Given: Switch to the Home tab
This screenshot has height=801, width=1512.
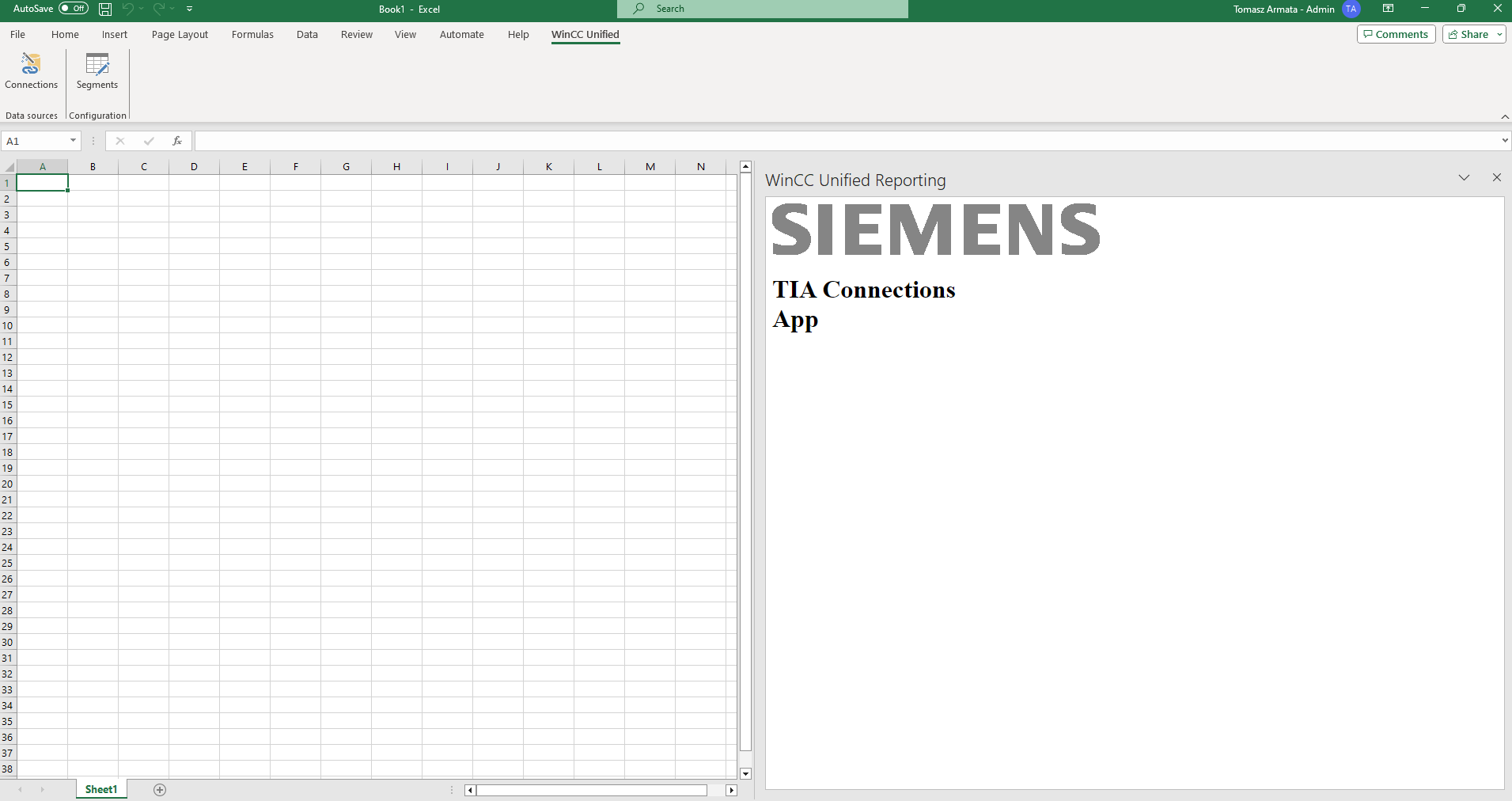Looking at the screenshot, I should pyautogui.click(x=65, y=35).
